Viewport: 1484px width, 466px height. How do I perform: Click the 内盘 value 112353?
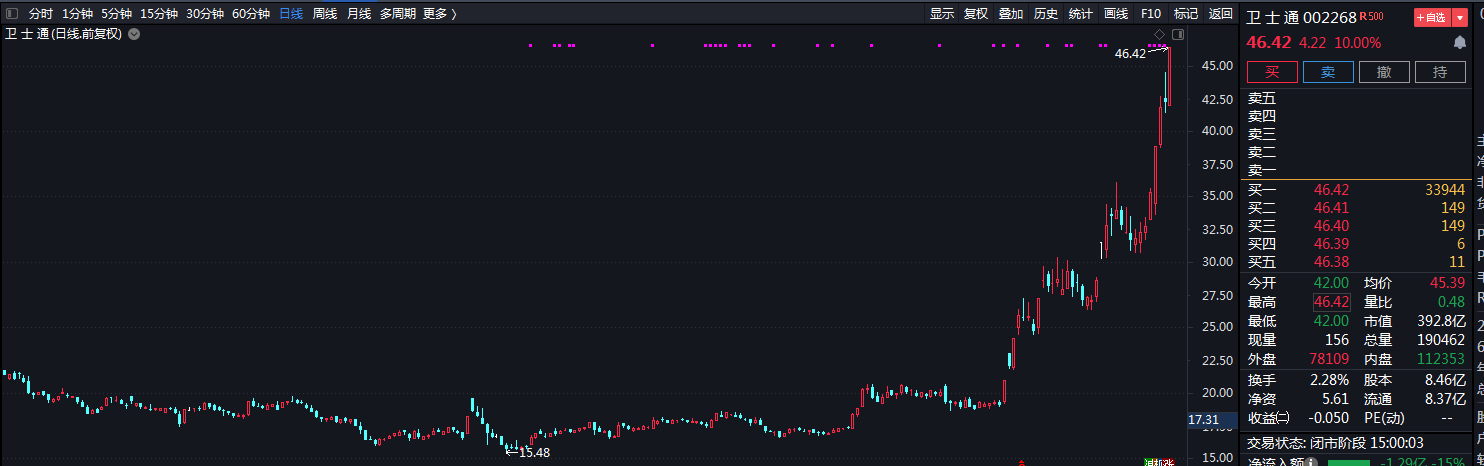[x=1441, y=359]
